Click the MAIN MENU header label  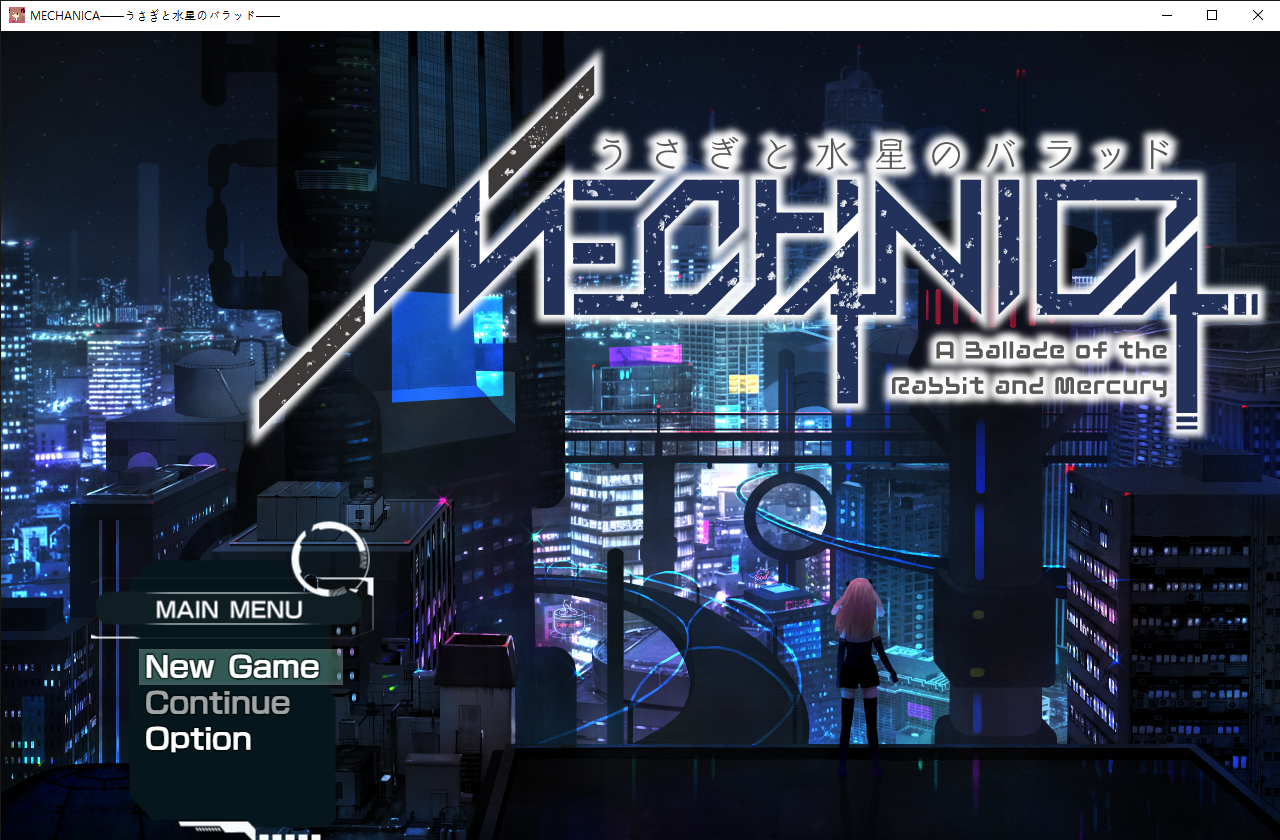point(229,610)
